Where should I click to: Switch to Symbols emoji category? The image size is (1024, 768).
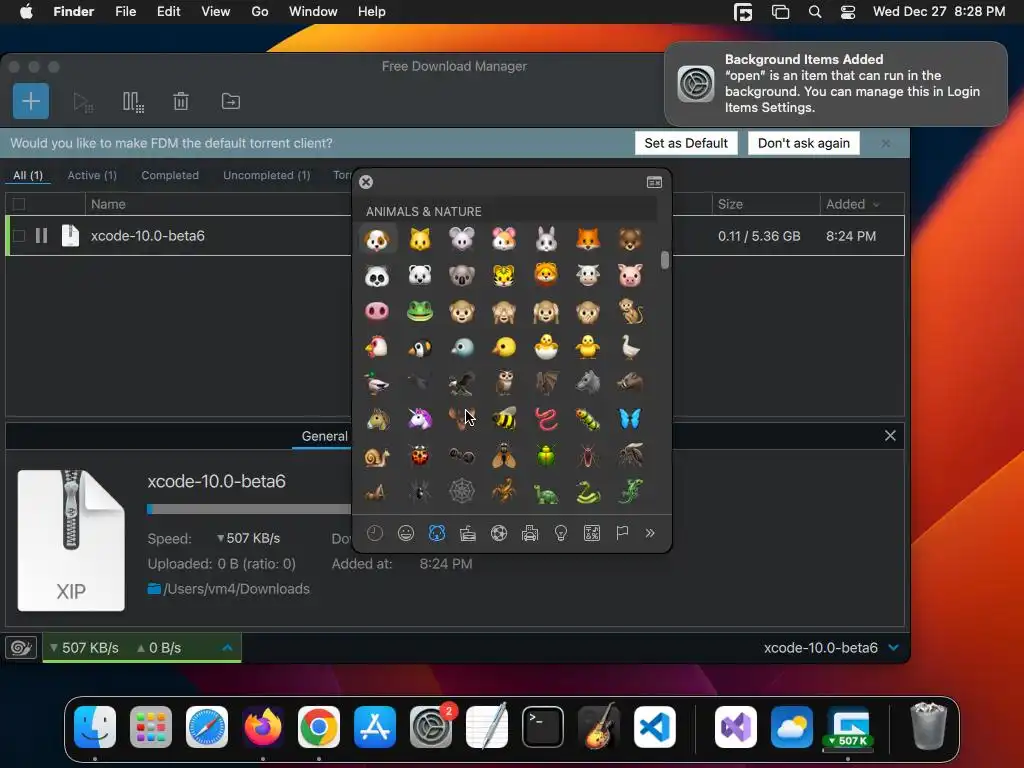coord(592,534)
